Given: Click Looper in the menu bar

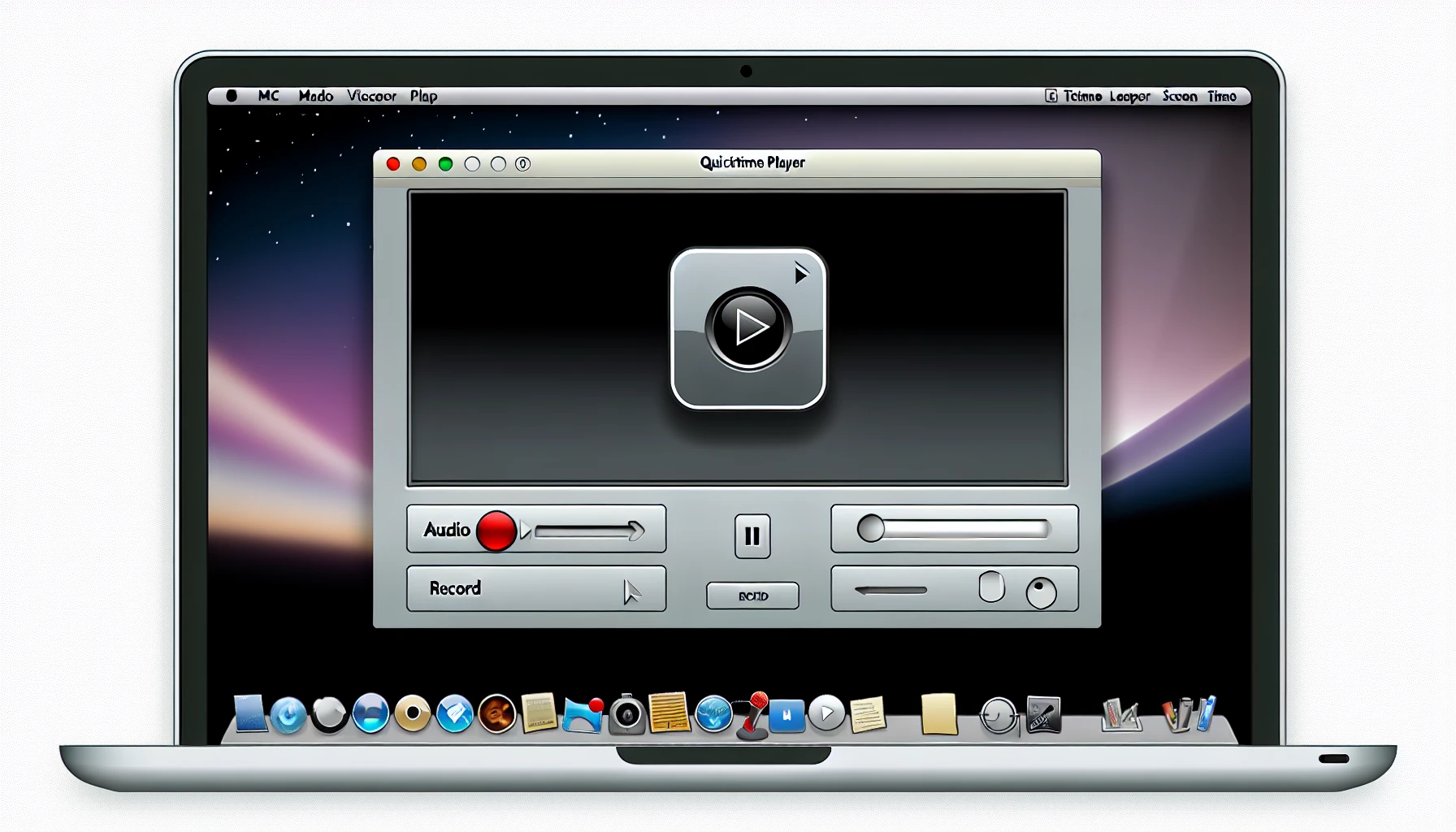Looking at the screenshot, I should [x=1129, y=97].
